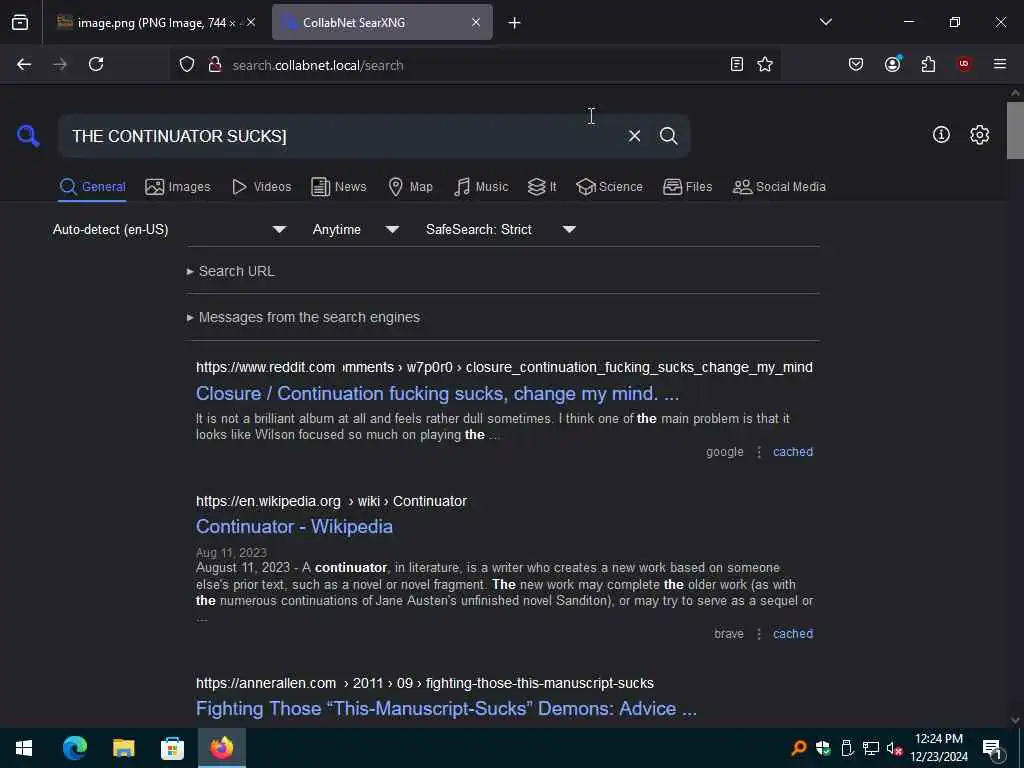The width and height of the screenshot is (1024, 768).
Task: Open Firefox View in tab bar
Action: [x=20, y=23]
